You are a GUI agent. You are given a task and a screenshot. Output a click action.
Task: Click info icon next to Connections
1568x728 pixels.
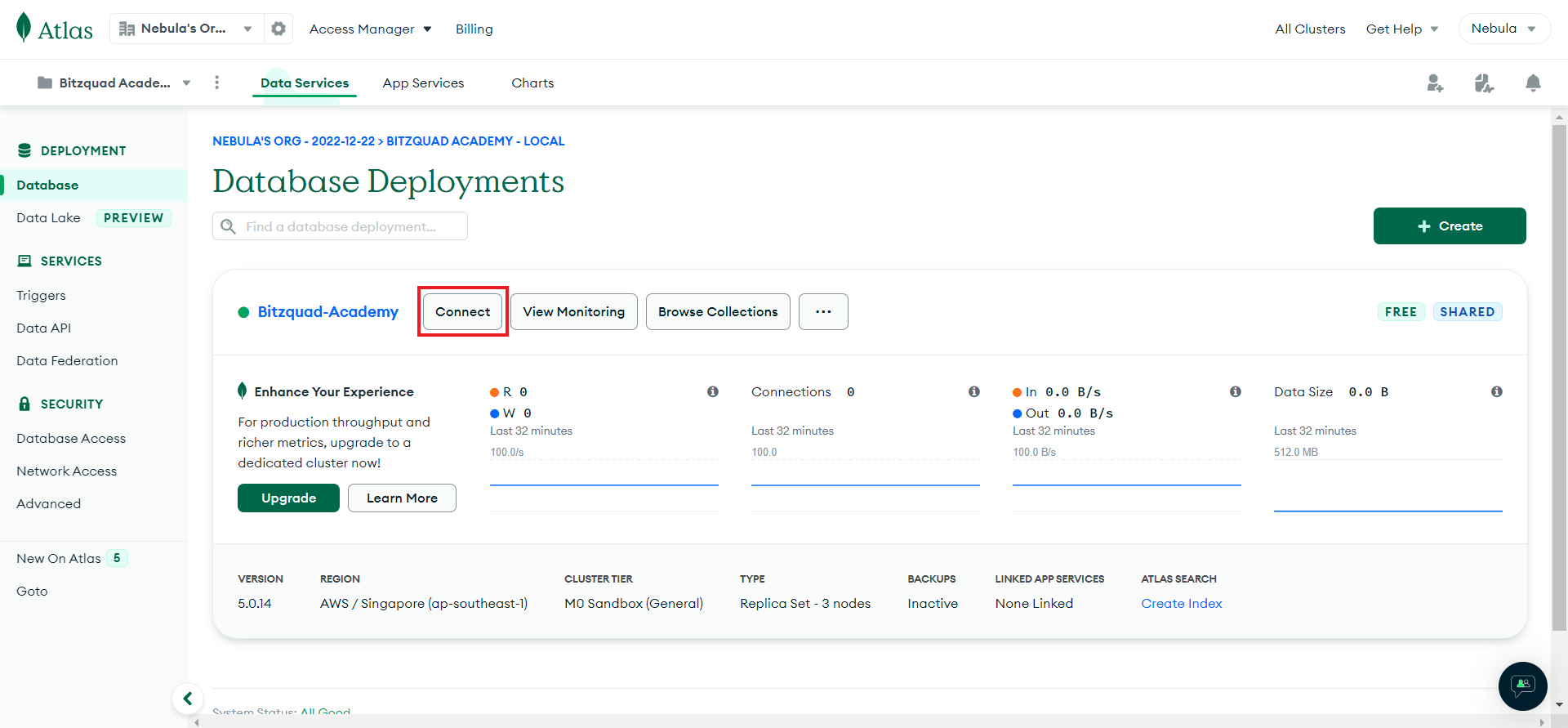click(974, 391)
